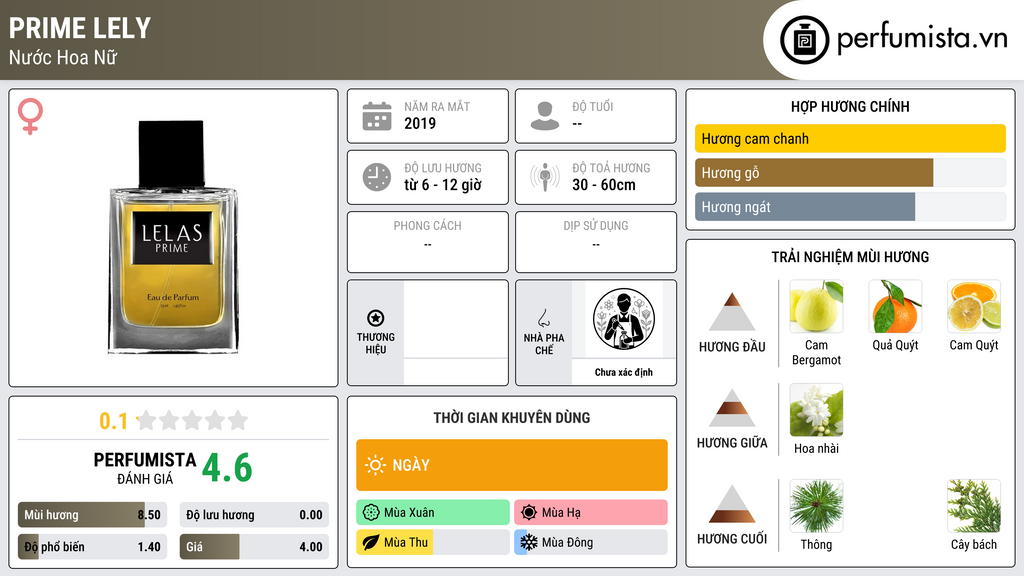Select the Mùa Xuân season bar
The width and height of the screenshot is (1024, 576).
pos(433,513)
